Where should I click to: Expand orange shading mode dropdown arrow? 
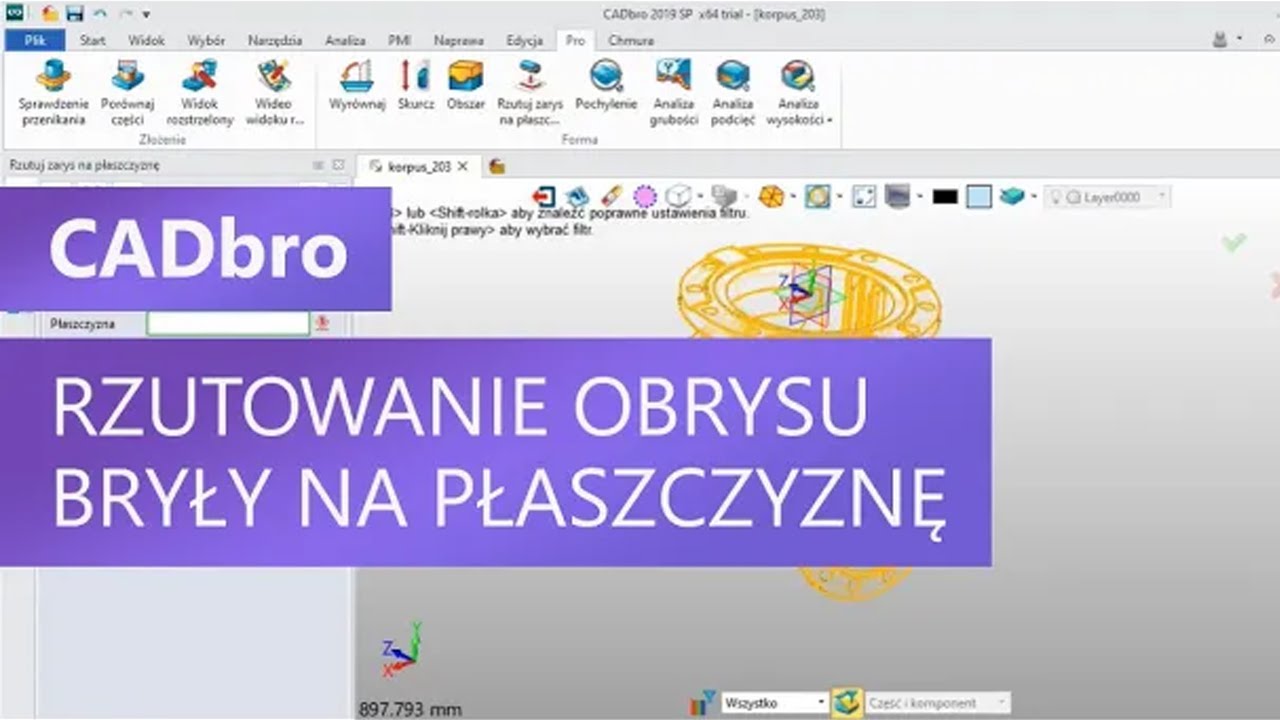(792, 197)
